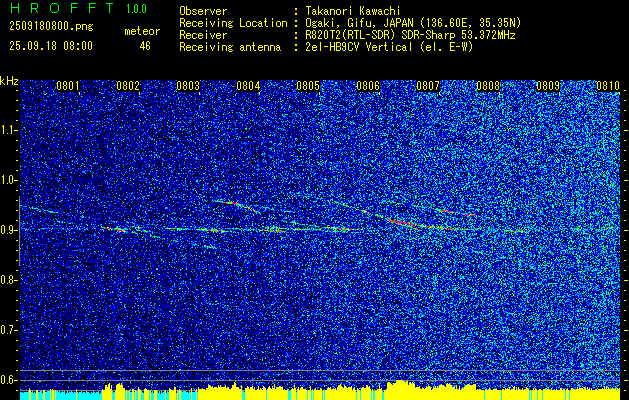The width and height of the screenshot is (629, 400).
Task: Click location Ogaki, Gifu, JAPAN coordinates
Action: [412, 23]
